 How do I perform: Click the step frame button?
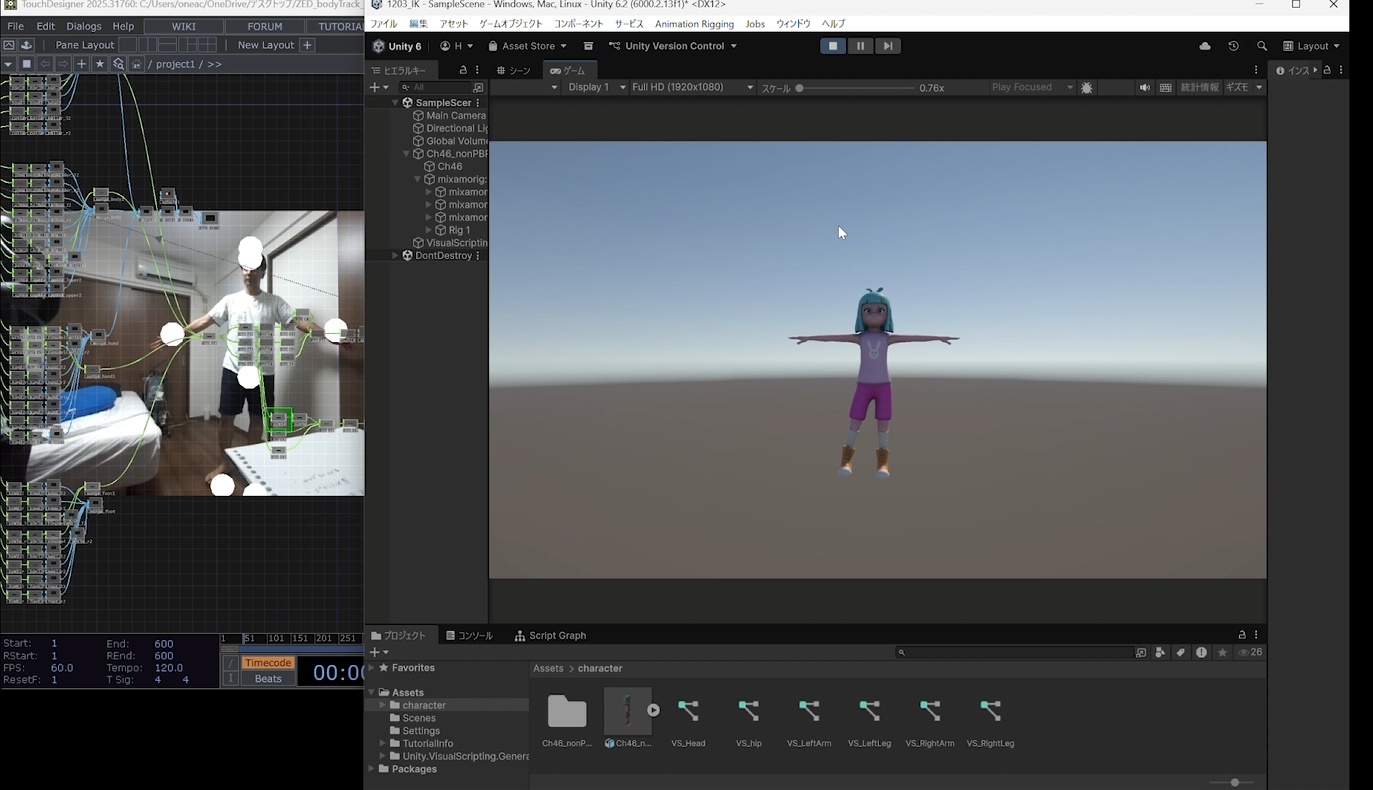pyautogui.click(x=888, y=45)
